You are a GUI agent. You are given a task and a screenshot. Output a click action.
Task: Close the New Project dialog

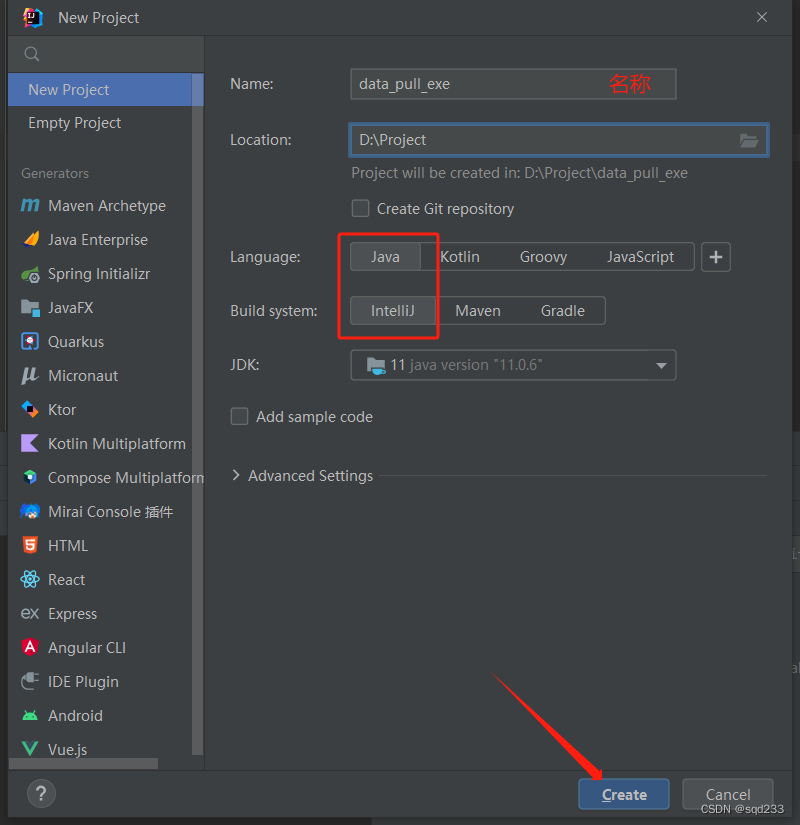(x=762, y=17)
